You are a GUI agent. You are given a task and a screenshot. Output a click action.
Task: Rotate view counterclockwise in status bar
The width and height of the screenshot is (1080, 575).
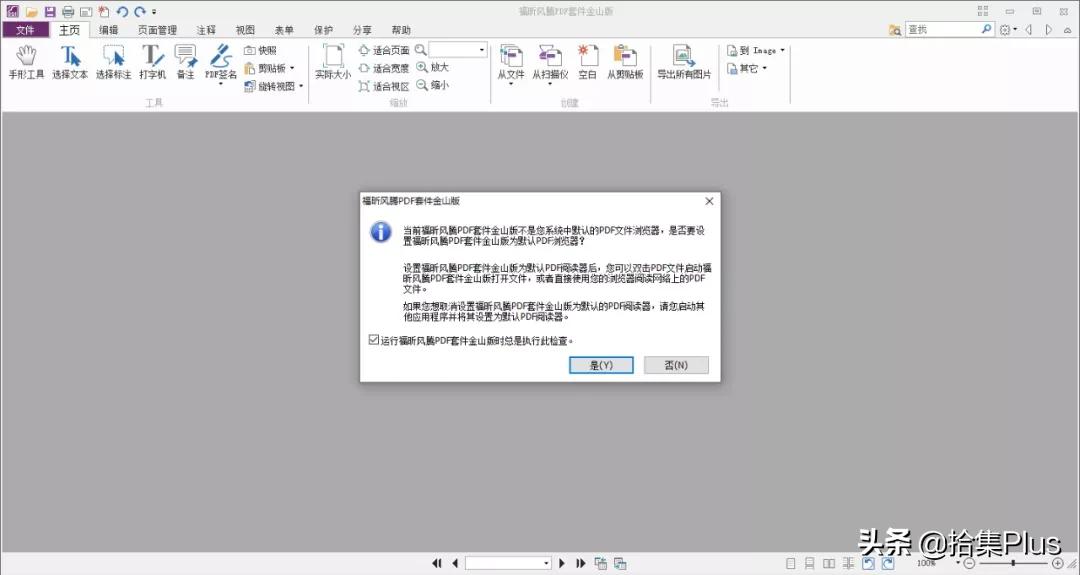(869, 563)
